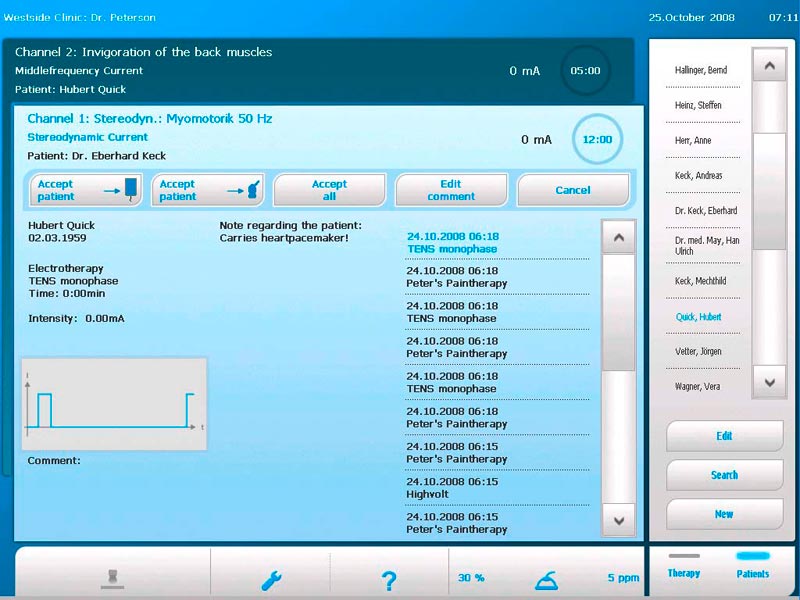800x600 pixels.
Task: Click Patient: Hubert Quick in Channel 2
Action: [x=70, y=90]
